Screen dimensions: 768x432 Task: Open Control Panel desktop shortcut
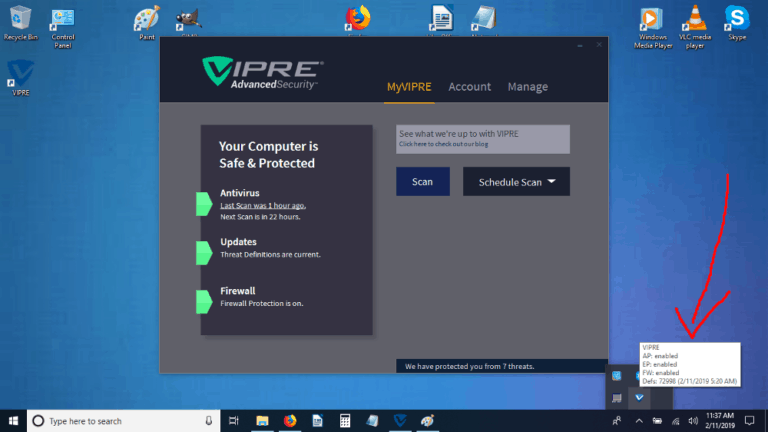click(x=63, y=27)
